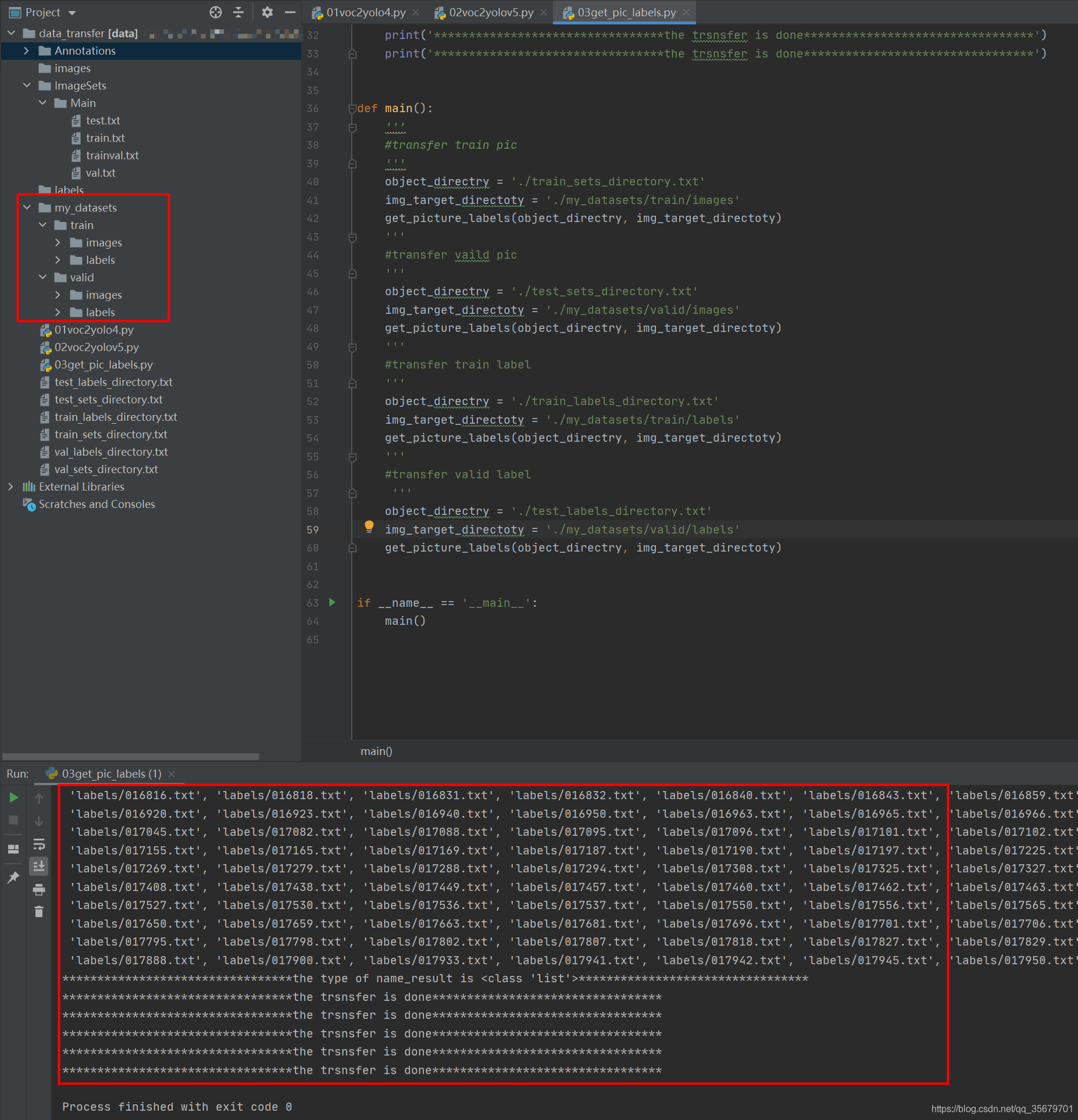Viewport: 1078px width, 1120px height.
Task: Click the Locate/Select Opened File target icon
Action: click(216, 12)
